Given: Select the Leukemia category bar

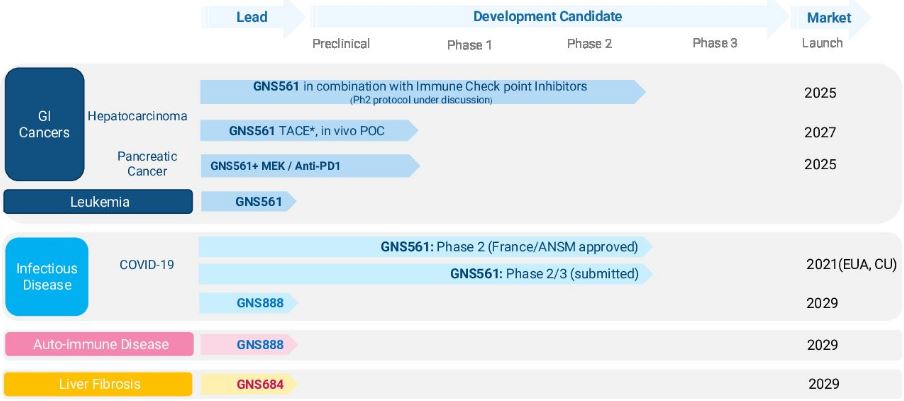Looking at the screenshot, I should (x=98, y=202).
